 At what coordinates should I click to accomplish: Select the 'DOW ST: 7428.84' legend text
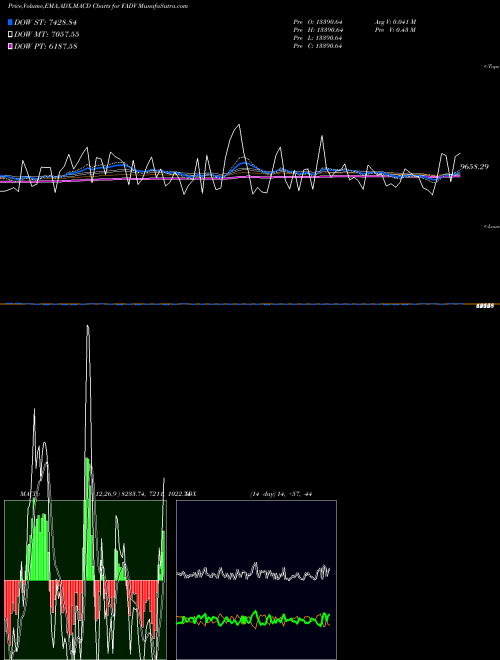pos(45,22)
